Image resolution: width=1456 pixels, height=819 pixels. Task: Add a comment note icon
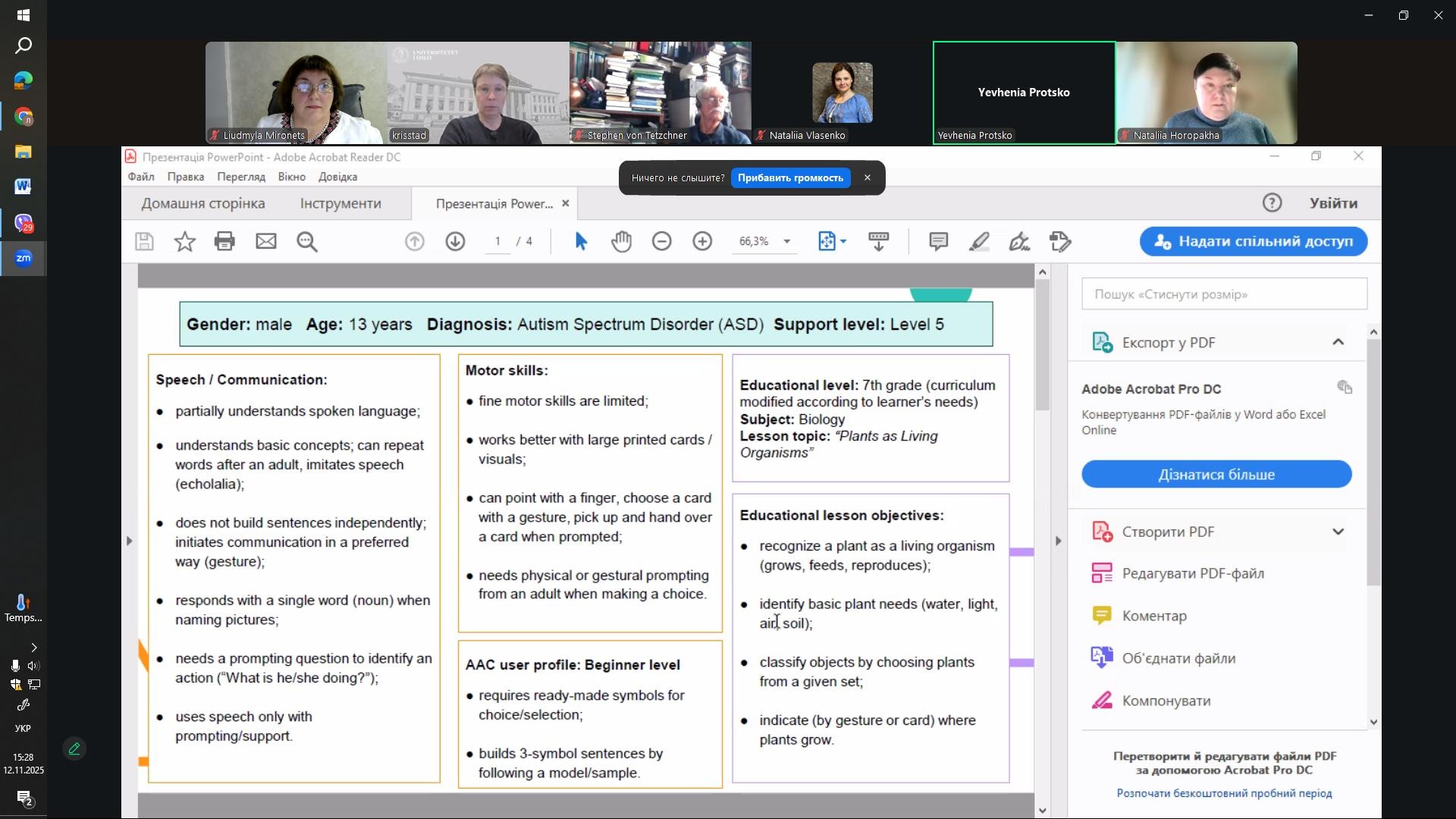click(938, 242)
